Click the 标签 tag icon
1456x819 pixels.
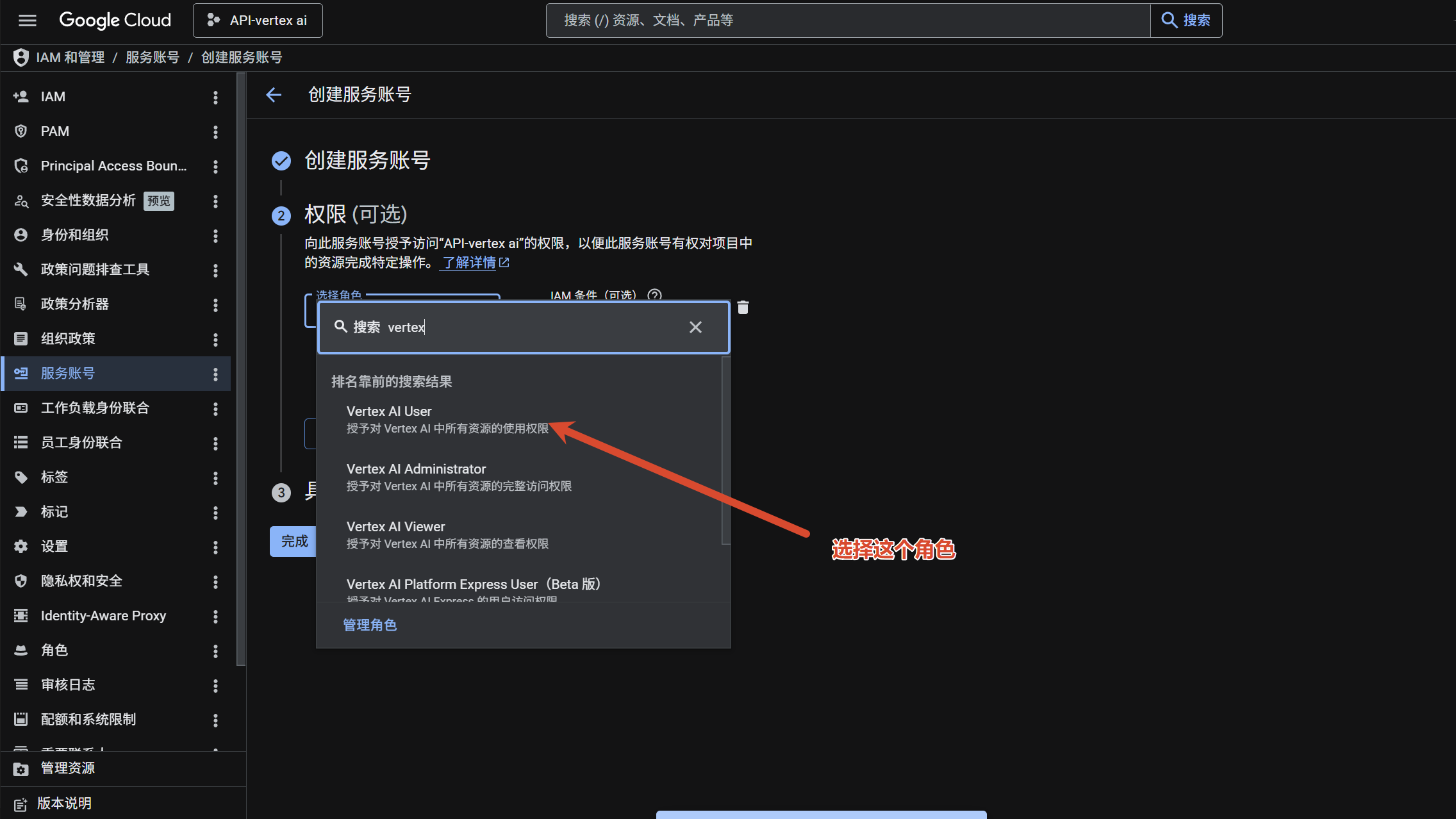[x=21, y=477]
